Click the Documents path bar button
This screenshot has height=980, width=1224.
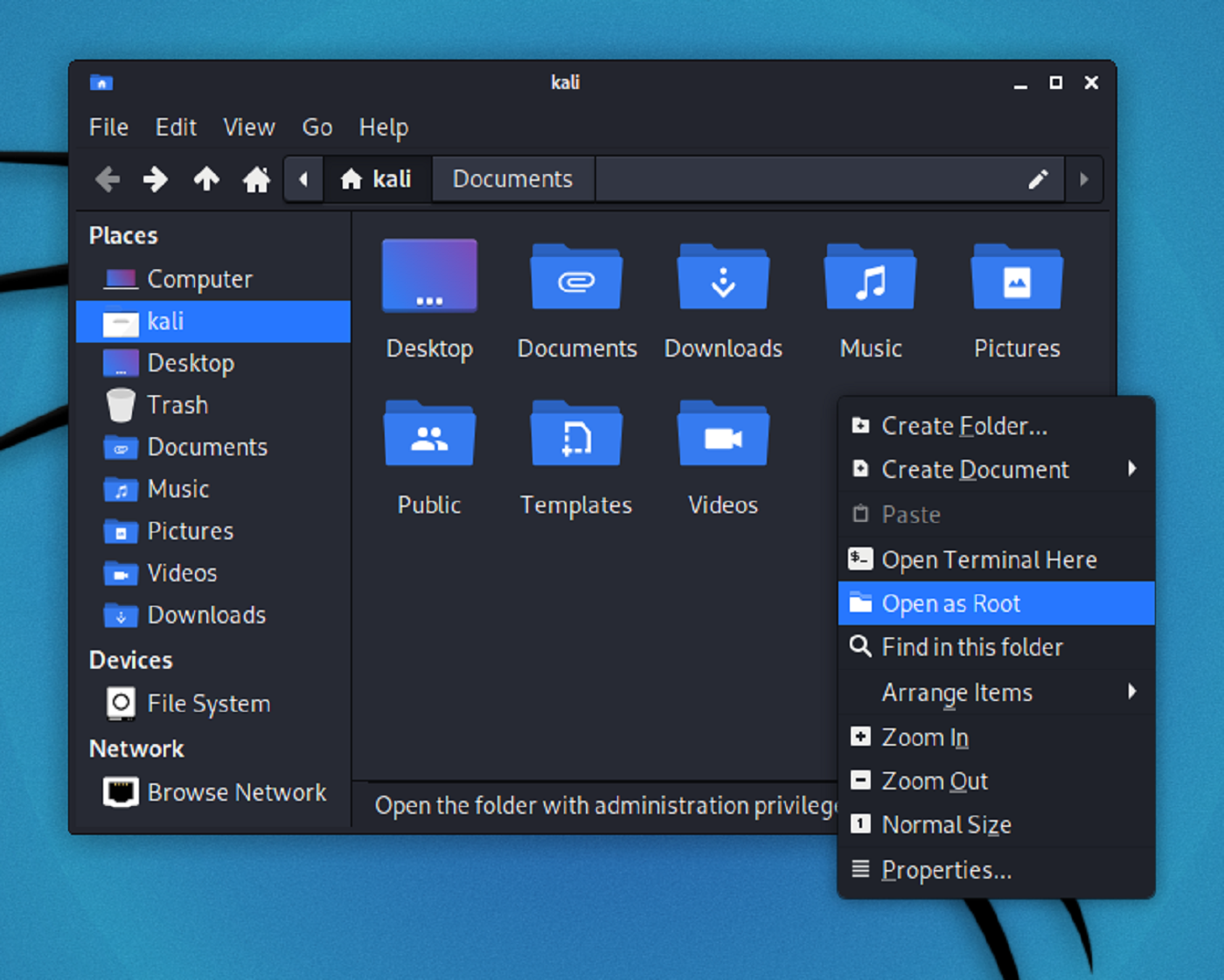512,179
